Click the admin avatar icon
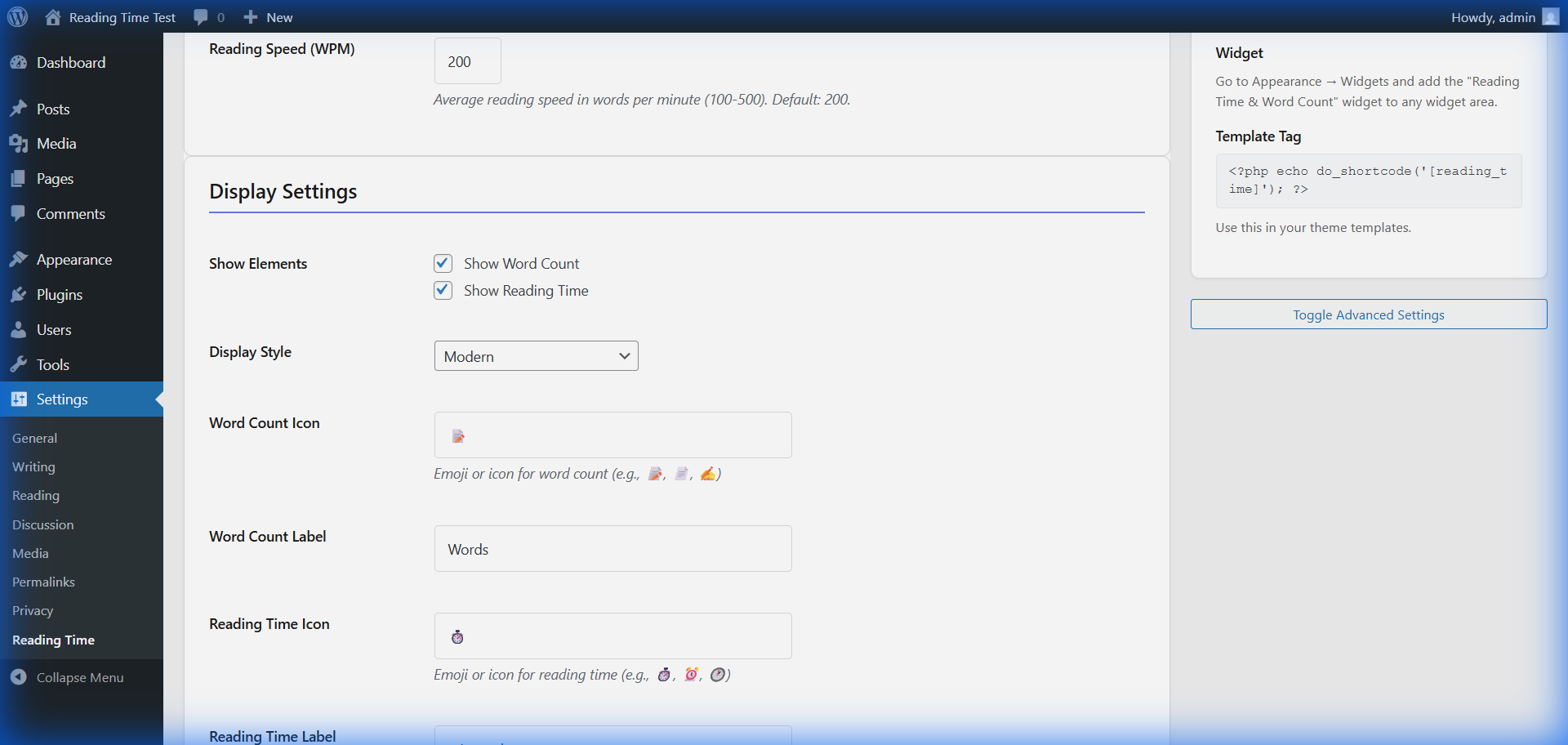This screenshot has height=745, width=1568. coord(1551,17)
